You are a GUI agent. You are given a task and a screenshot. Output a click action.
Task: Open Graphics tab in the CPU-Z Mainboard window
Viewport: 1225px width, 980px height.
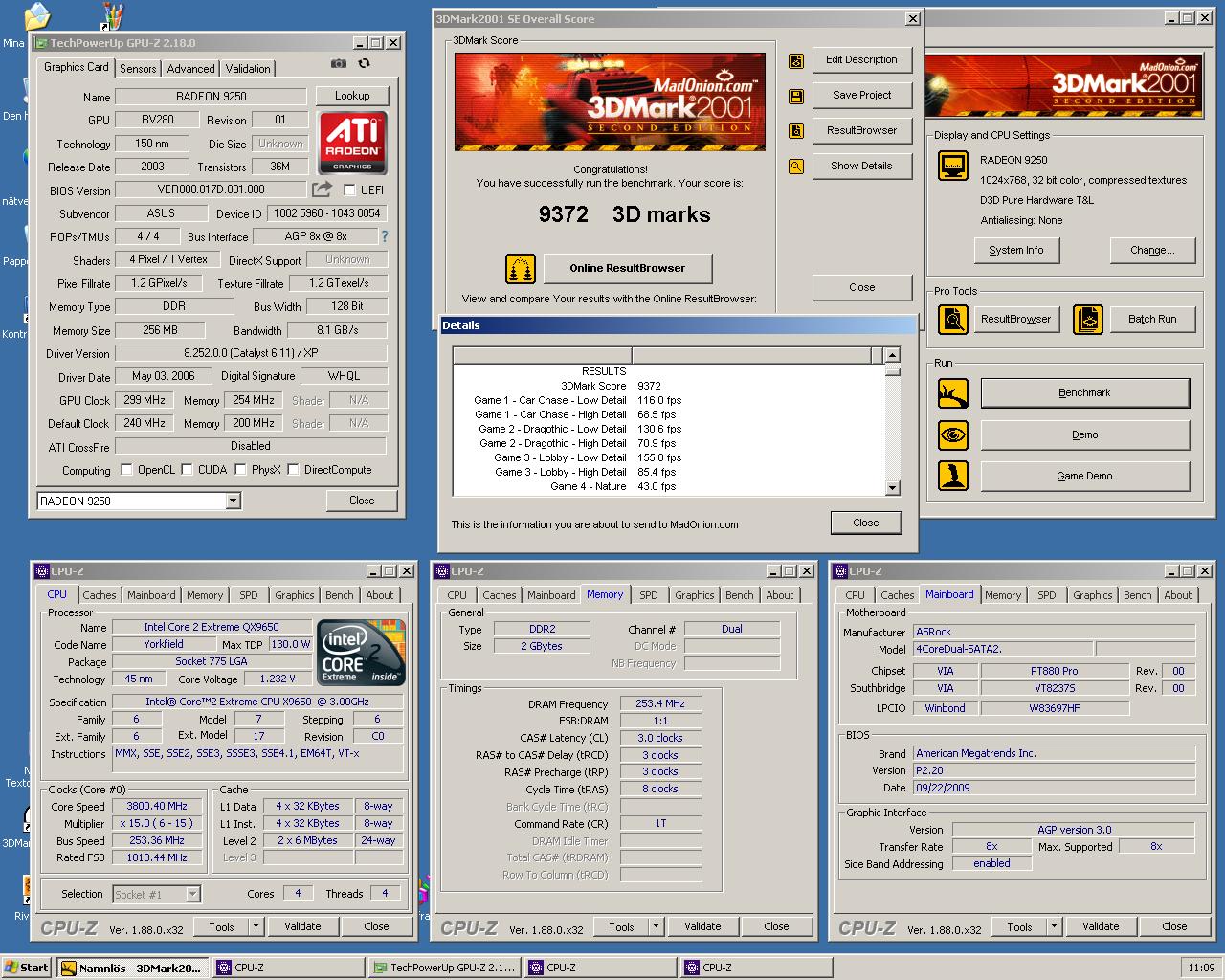1092,595
